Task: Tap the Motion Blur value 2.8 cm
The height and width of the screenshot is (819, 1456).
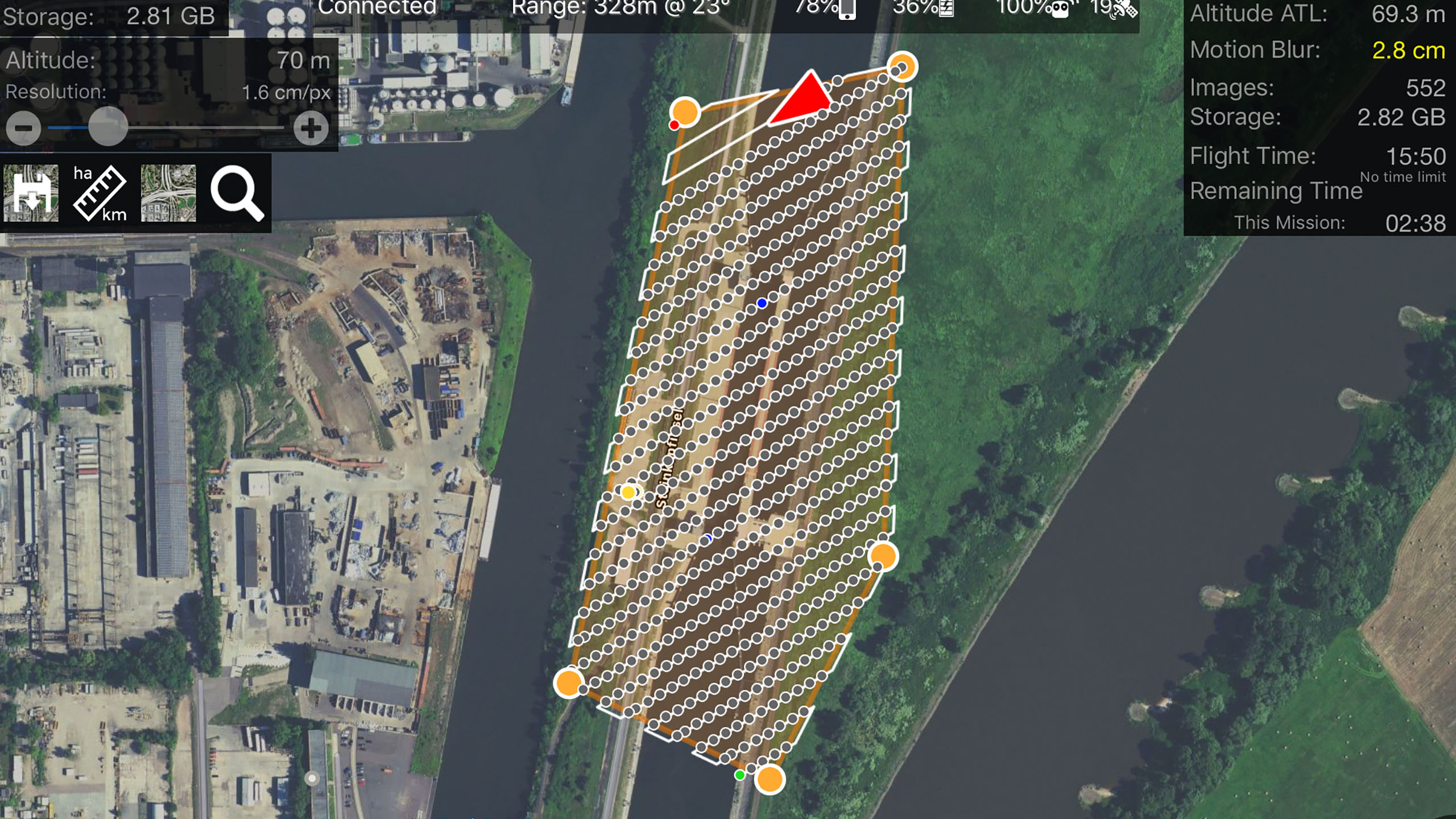Action: point(1408,51)
